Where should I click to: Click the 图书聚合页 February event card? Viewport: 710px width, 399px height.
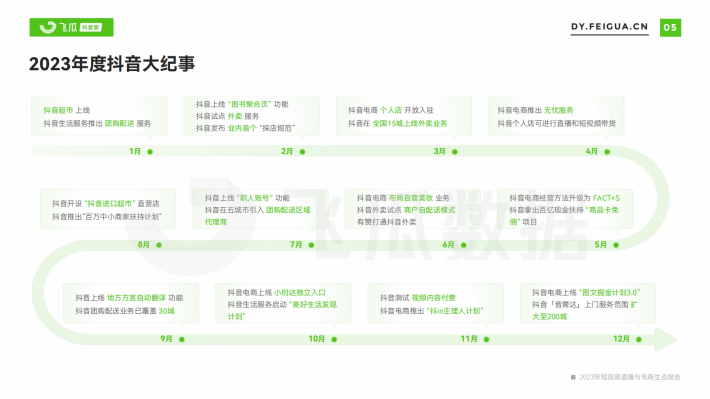click(251, 116)
